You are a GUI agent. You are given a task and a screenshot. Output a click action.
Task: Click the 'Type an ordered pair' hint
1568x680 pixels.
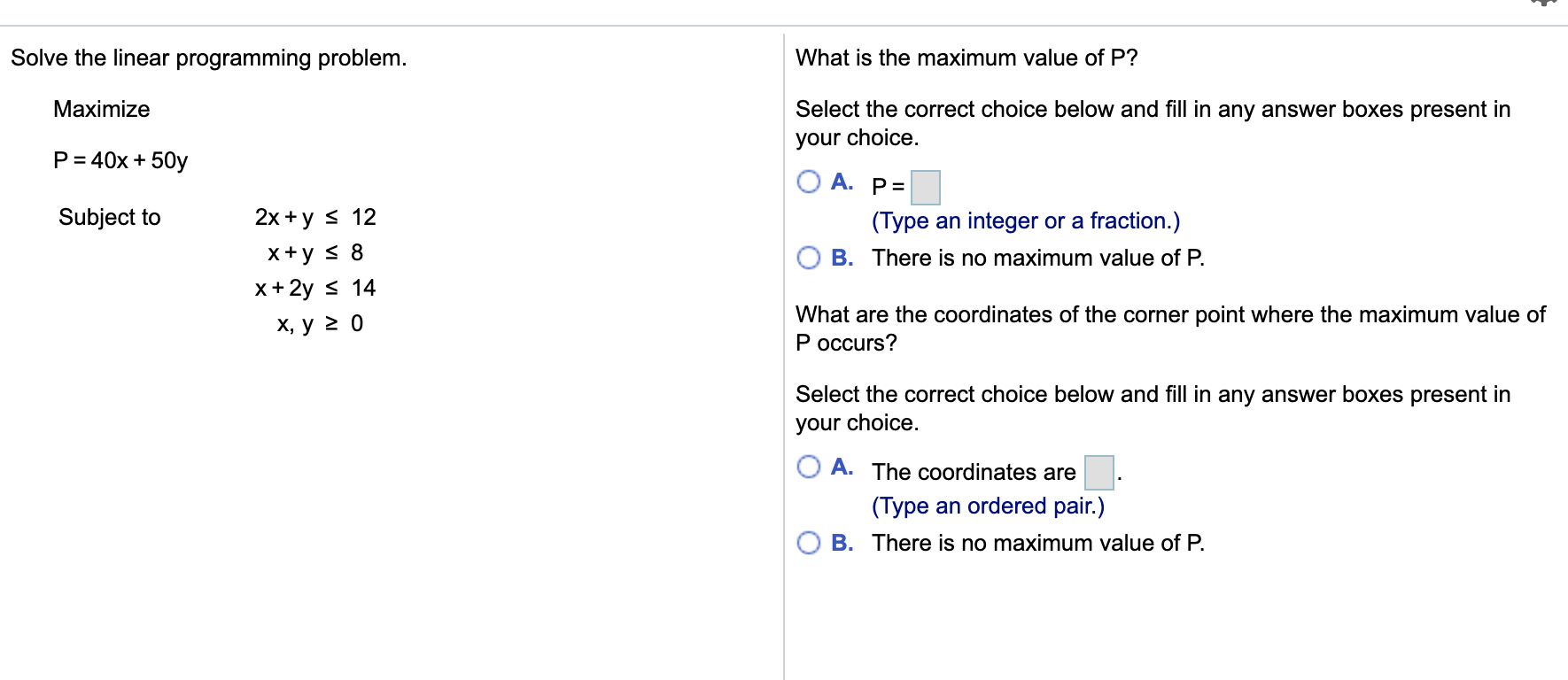[988, 506]
